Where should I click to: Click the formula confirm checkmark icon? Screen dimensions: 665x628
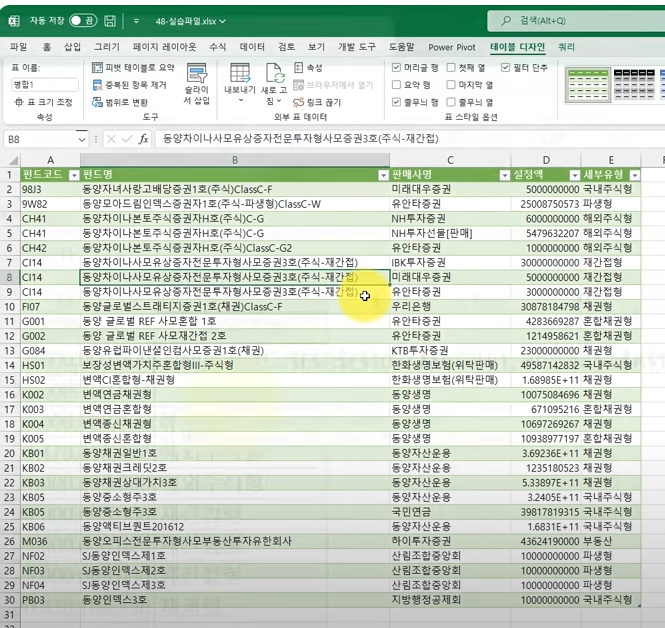click(127, 139)
